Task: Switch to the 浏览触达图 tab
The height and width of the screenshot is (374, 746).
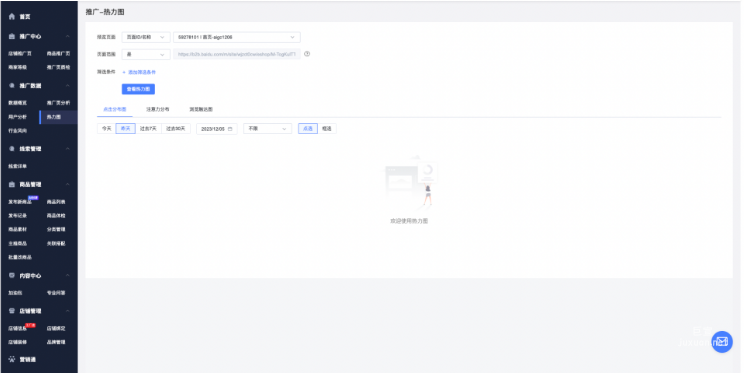Action: [x=201, y=109]
